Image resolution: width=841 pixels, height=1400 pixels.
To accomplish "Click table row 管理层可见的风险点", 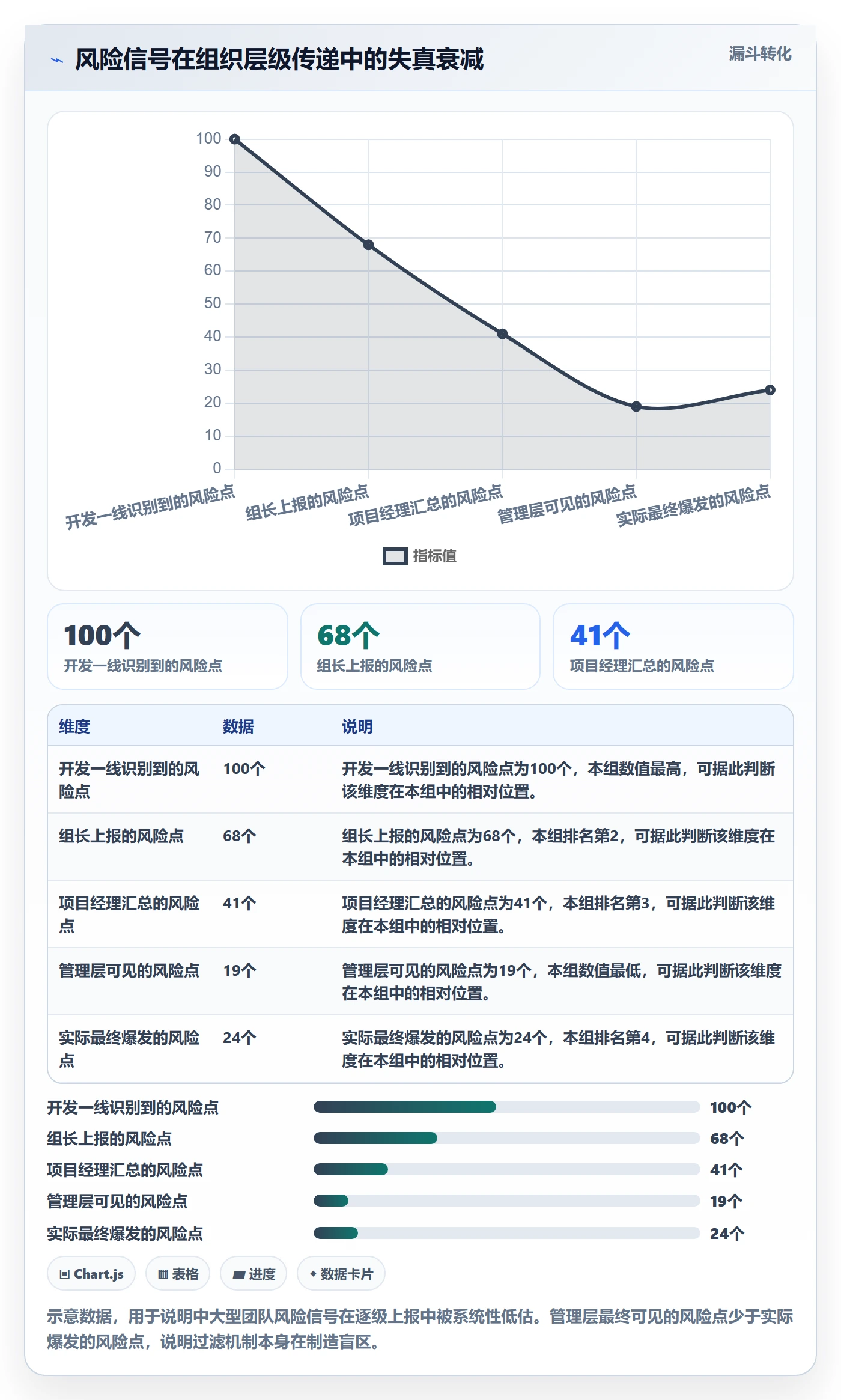I will [421, 981].
